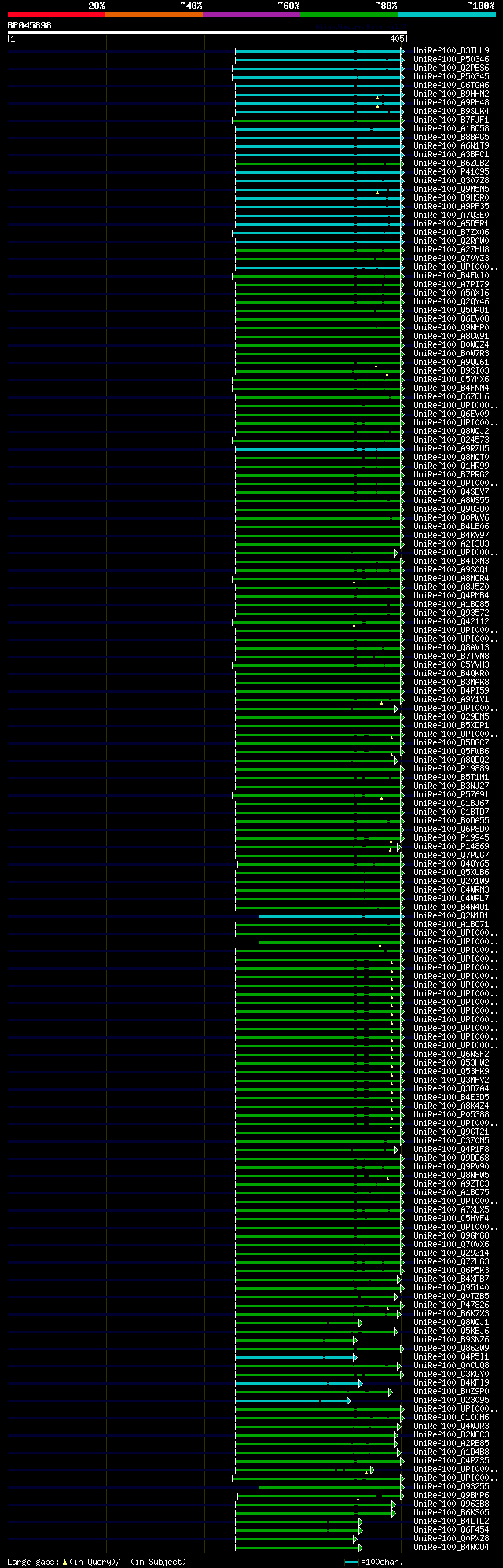The width and height of the screenshot is (503, 1568).
Task: Pick the last hit UniRef100_B4N0U4
Action: coord(451,1547)
